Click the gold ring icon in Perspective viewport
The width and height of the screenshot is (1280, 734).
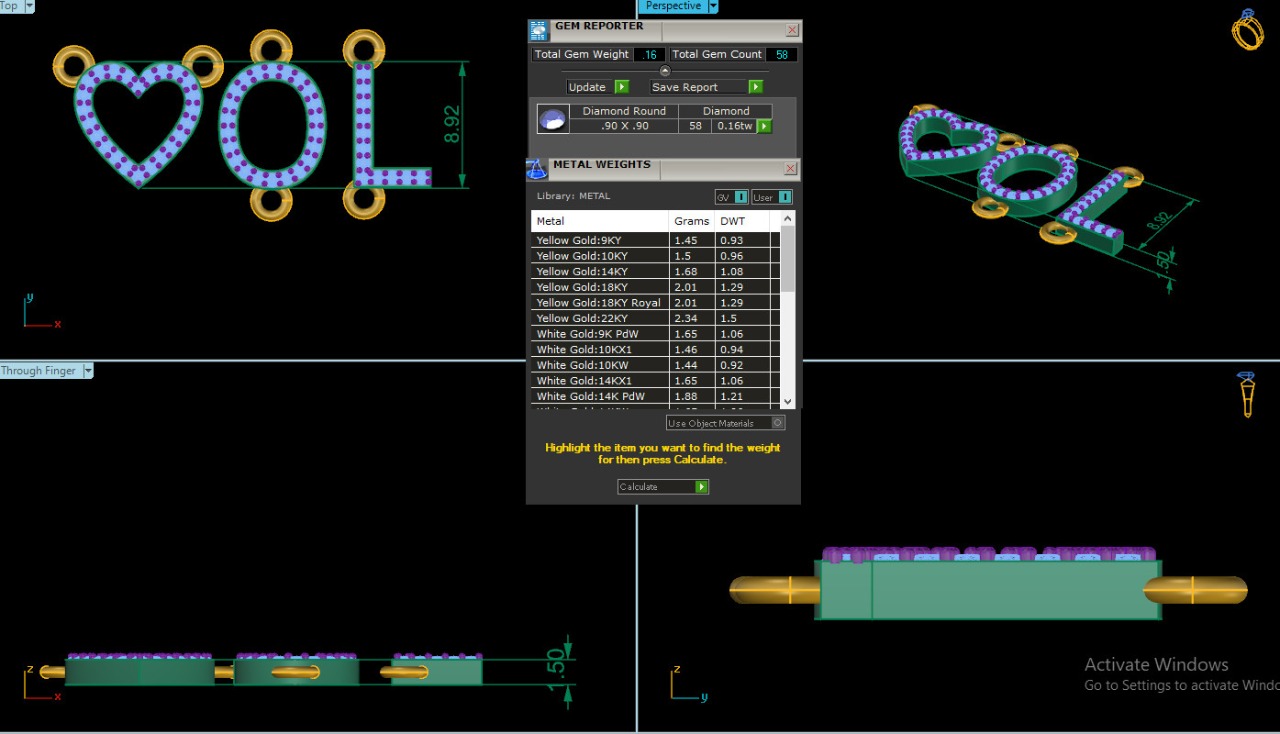click(1247, 30)
